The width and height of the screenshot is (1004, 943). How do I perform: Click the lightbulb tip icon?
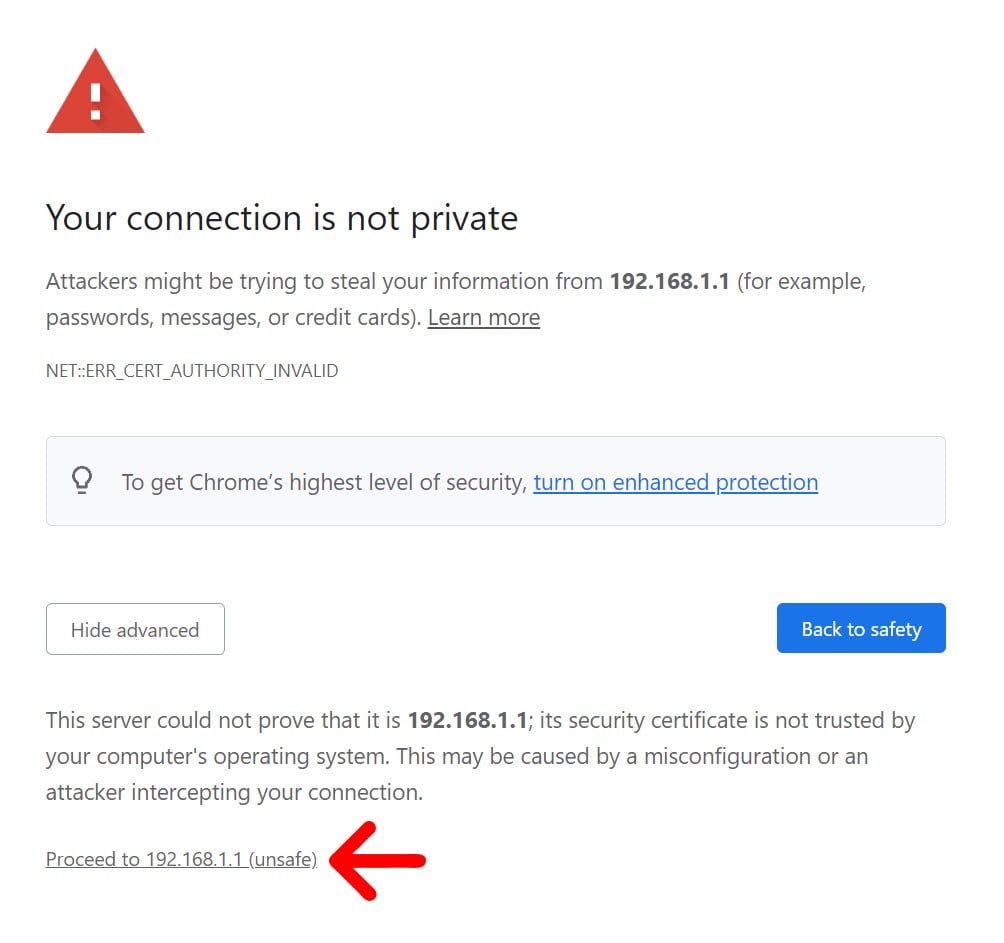[x=82, y=481]
